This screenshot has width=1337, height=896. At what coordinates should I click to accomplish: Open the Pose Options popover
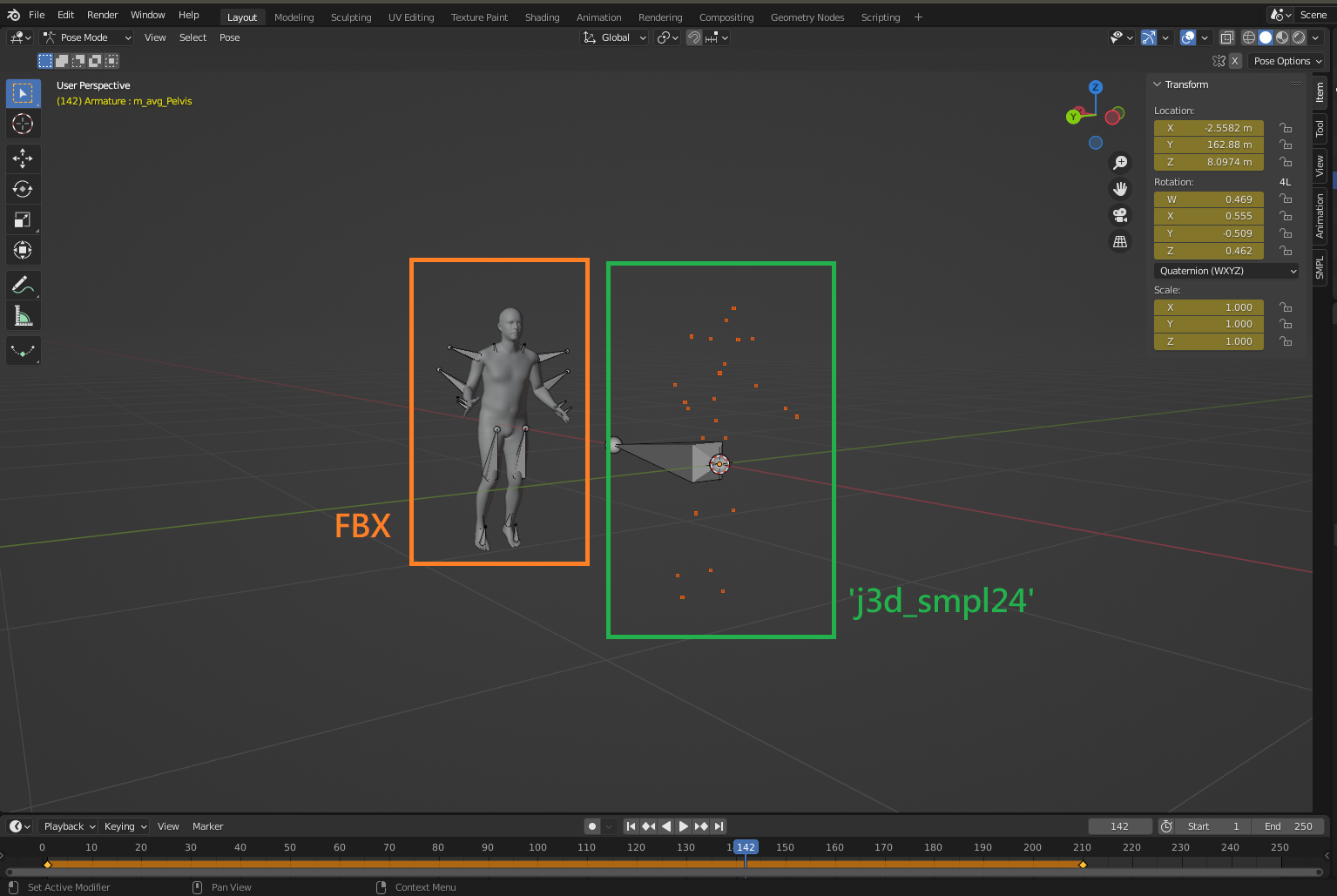(x=1286, y=60)
